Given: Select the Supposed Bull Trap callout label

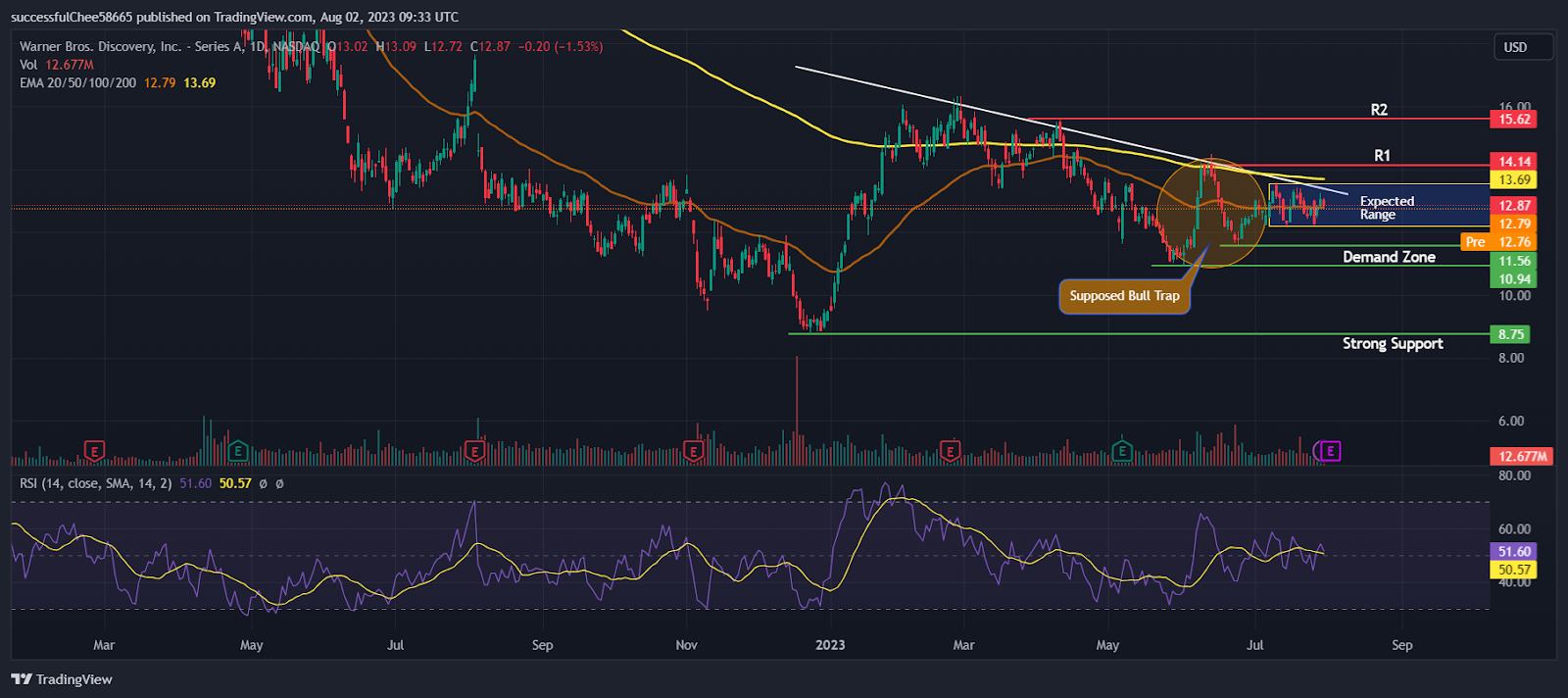Looking at the screenshot, I should (x=1124, y=296).
